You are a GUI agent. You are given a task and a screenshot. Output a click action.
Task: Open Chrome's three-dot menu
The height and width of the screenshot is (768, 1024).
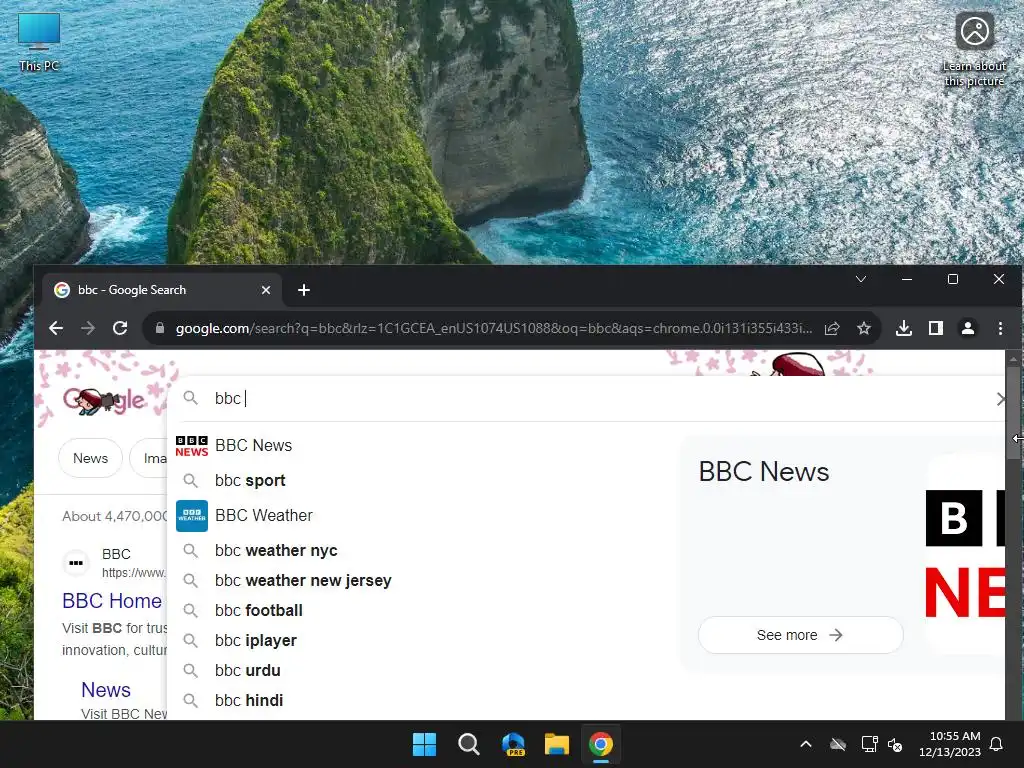point(1000,328)
